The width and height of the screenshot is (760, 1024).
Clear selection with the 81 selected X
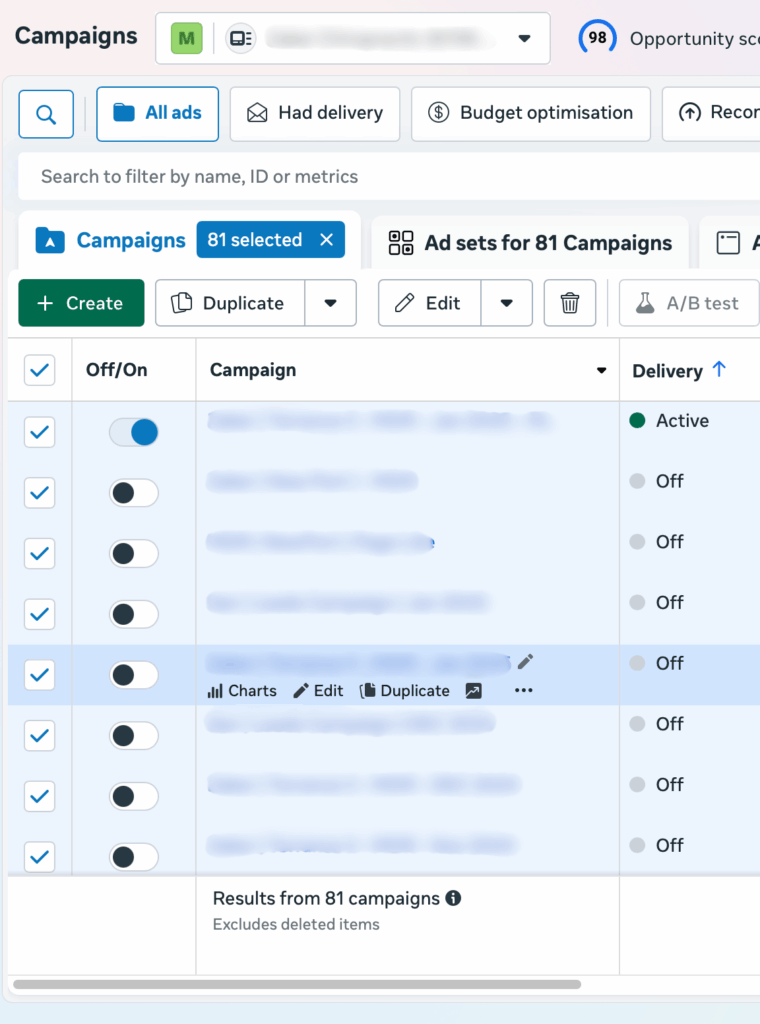pos(326,240)
